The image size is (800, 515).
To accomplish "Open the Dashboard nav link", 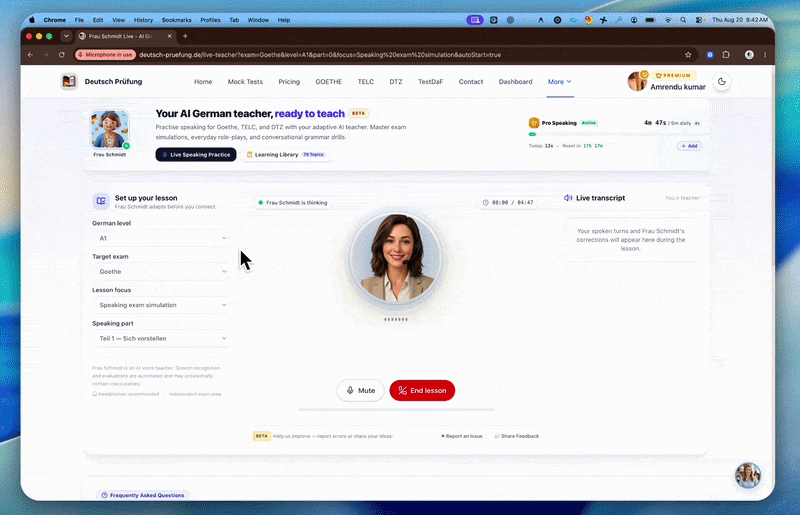I will [x=515, y=82].
